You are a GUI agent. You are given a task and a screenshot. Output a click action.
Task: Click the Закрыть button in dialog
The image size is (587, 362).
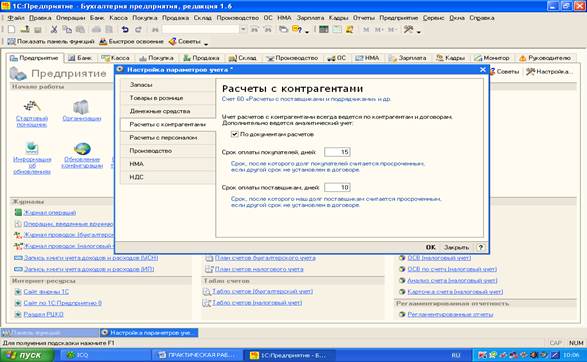tap(456, 247)
